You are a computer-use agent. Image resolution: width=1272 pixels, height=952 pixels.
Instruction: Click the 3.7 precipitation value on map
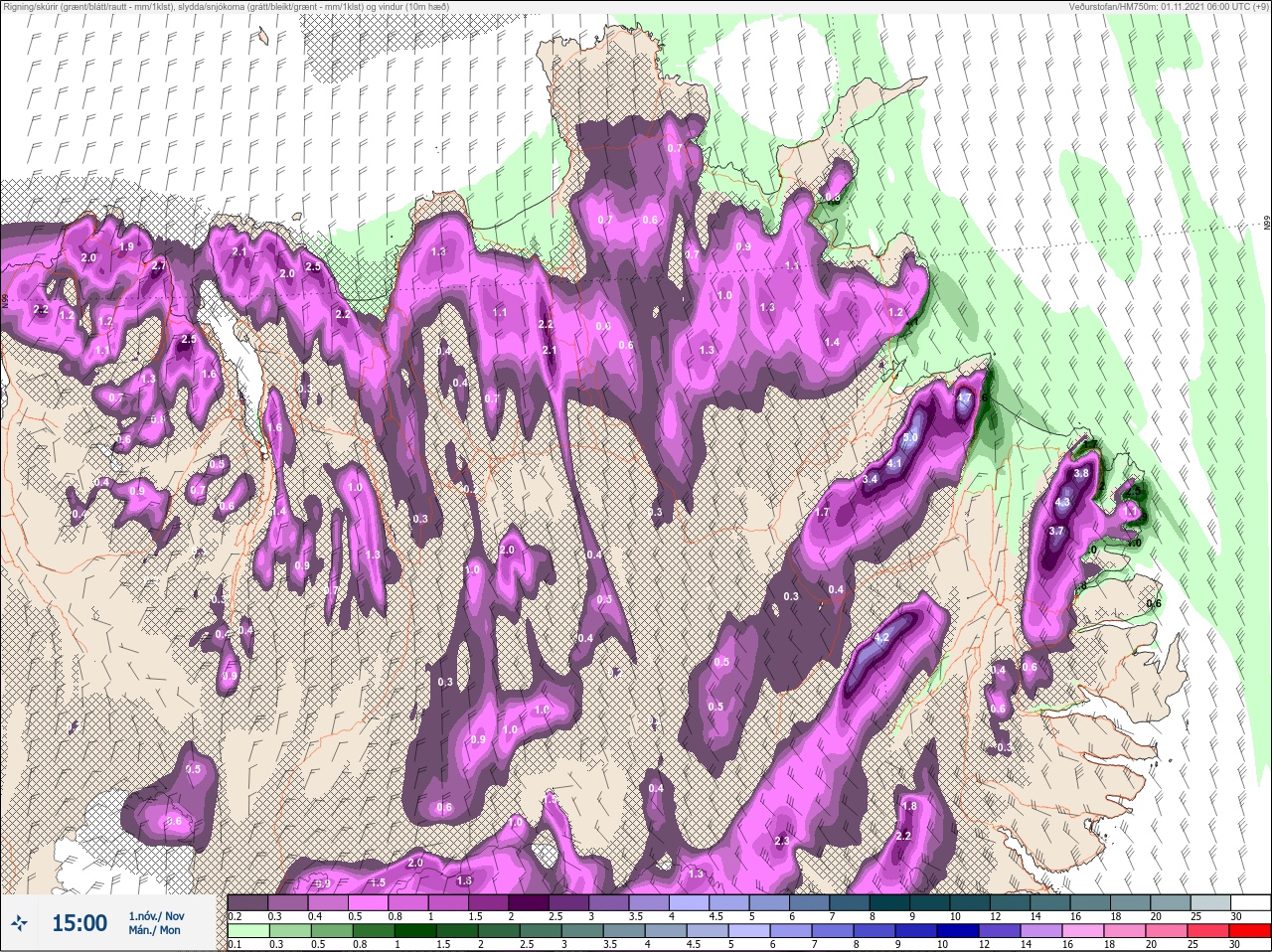pyautogui.click(x=1056, y=531)
